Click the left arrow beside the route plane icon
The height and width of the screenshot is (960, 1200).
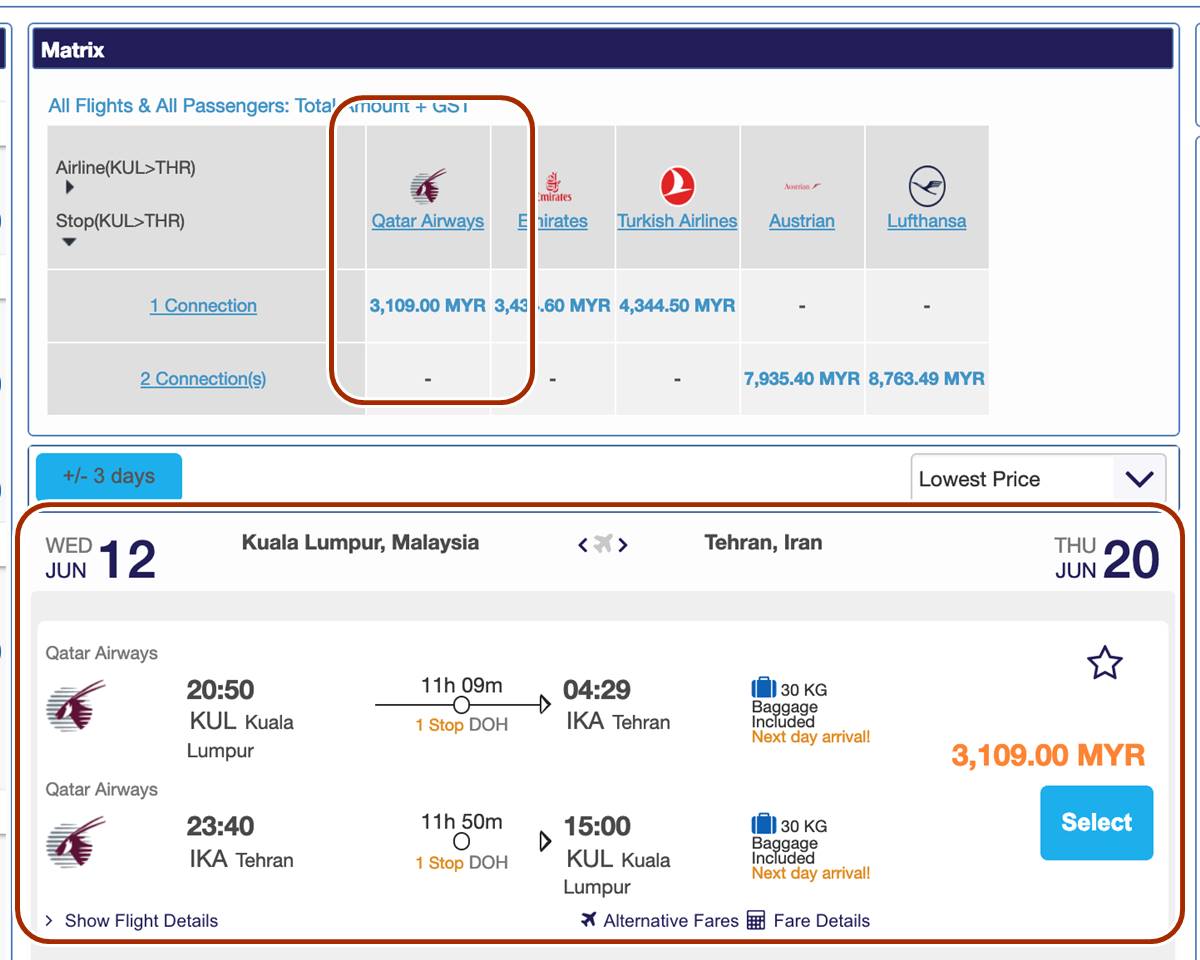coord(582,545)
